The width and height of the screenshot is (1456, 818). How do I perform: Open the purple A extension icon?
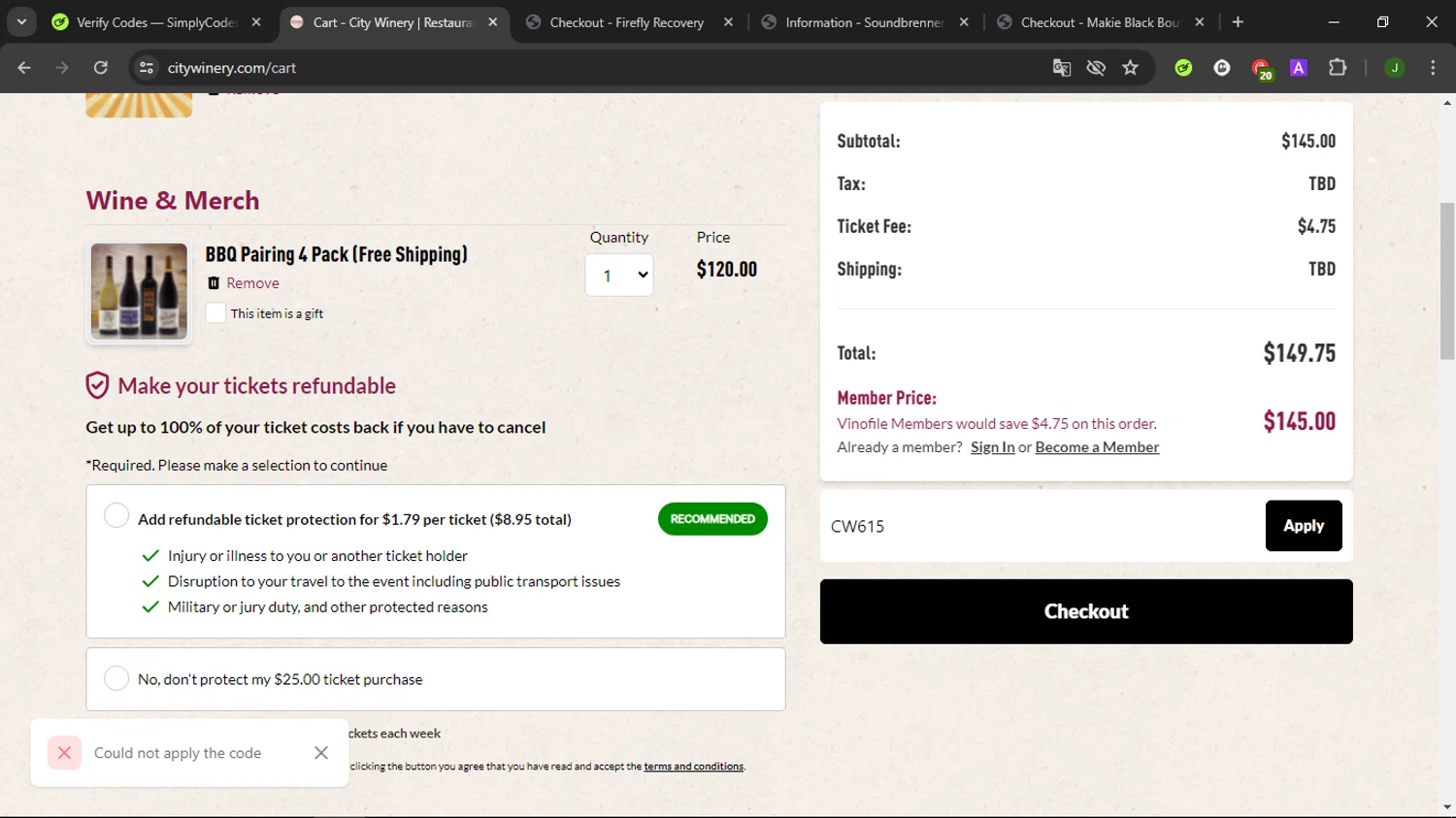1299,68
